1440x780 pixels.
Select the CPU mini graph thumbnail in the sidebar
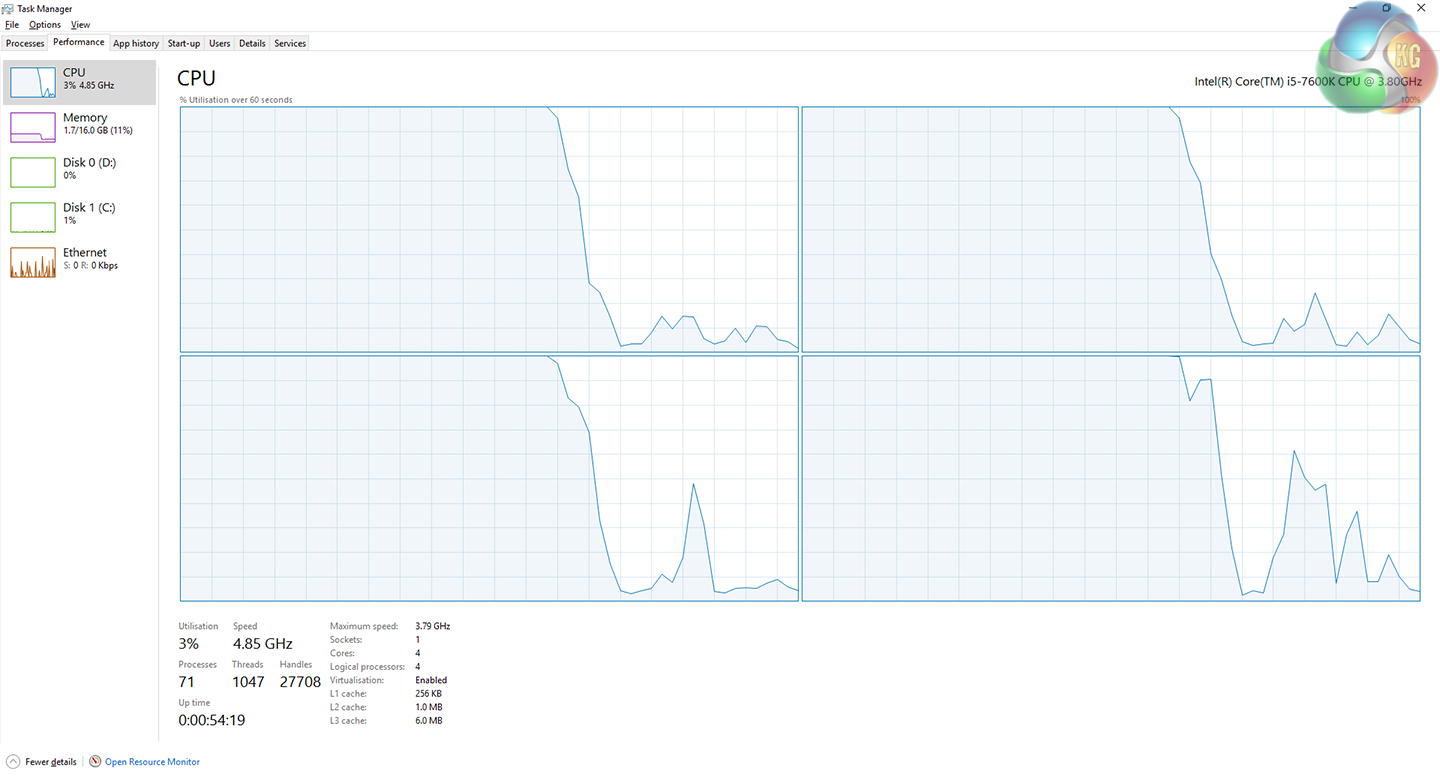click(33, 83)
